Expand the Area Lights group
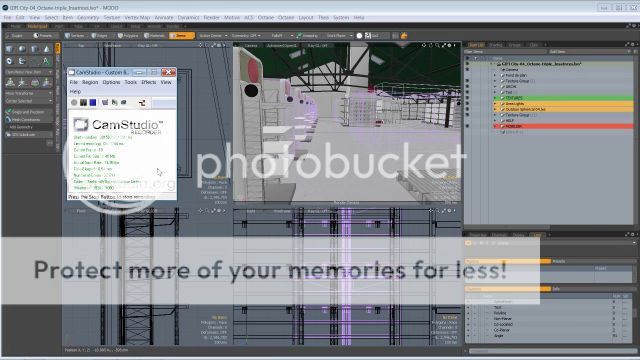The width and height of the screenshot is (640, 360). point(496,104)
